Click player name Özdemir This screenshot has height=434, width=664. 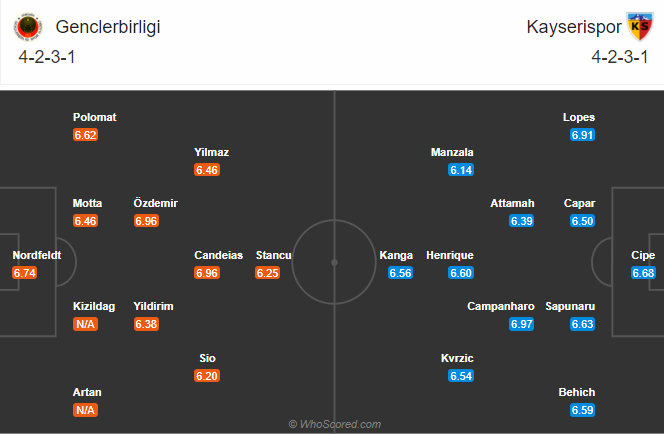pos(155,203)
